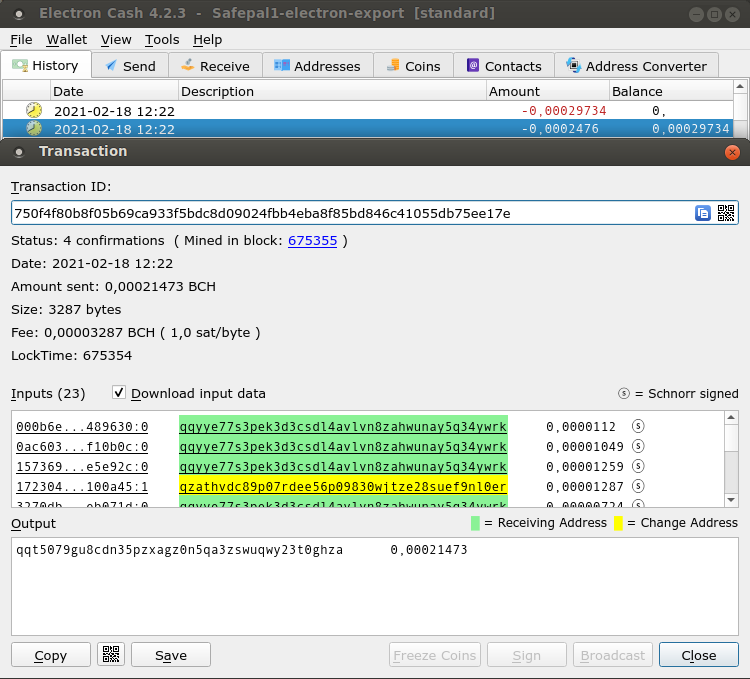Click Schnorr icon for 0,00001049 input
This screenshot has width=750, height=679.
tap(638, 446)
